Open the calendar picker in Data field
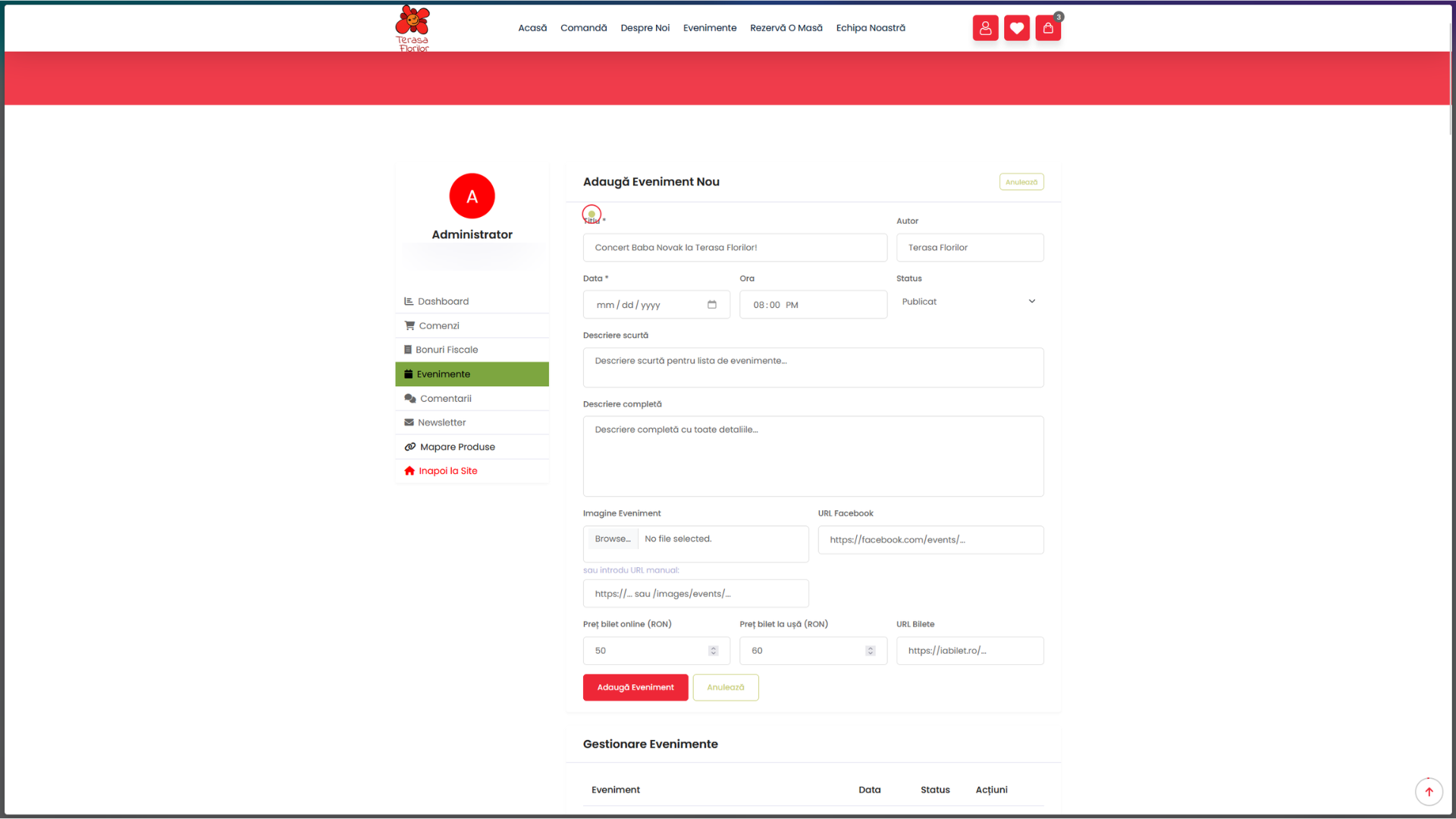Viewport: 1456px width, 819px height. pyautogui.click(x=712, y=305)
